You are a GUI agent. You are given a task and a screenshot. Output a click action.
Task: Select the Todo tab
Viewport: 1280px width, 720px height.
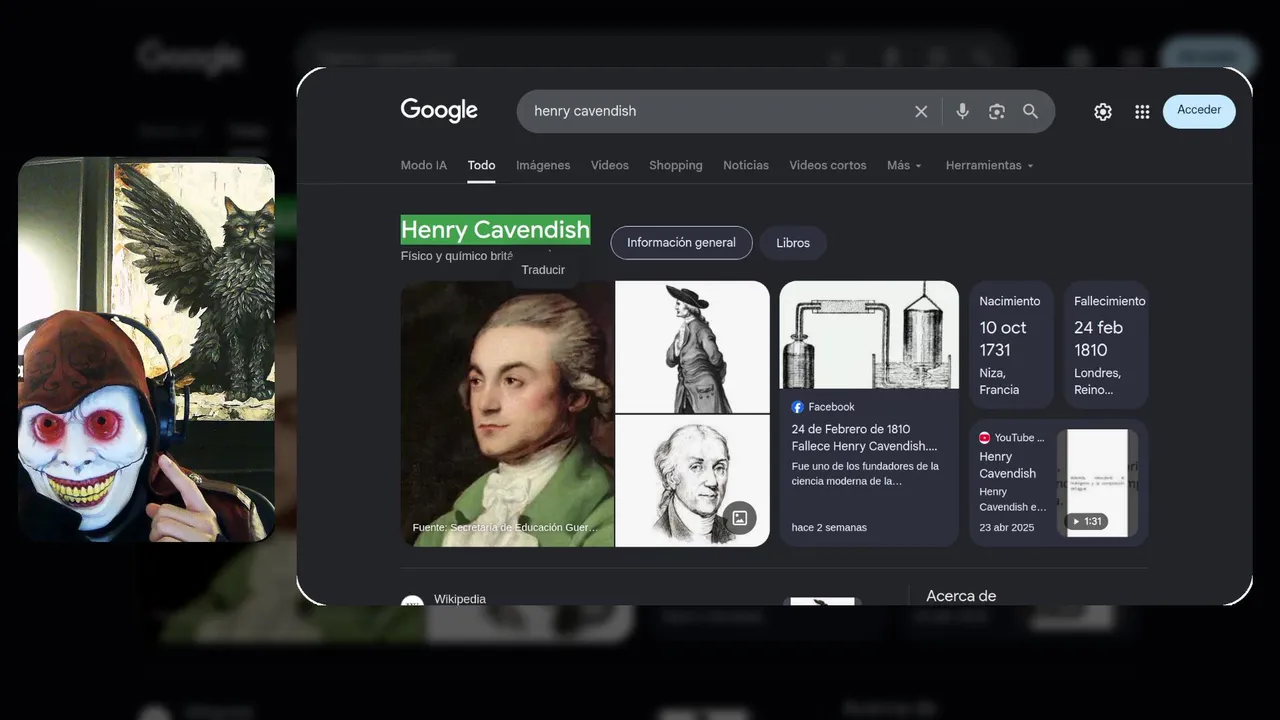coord(481,165)
